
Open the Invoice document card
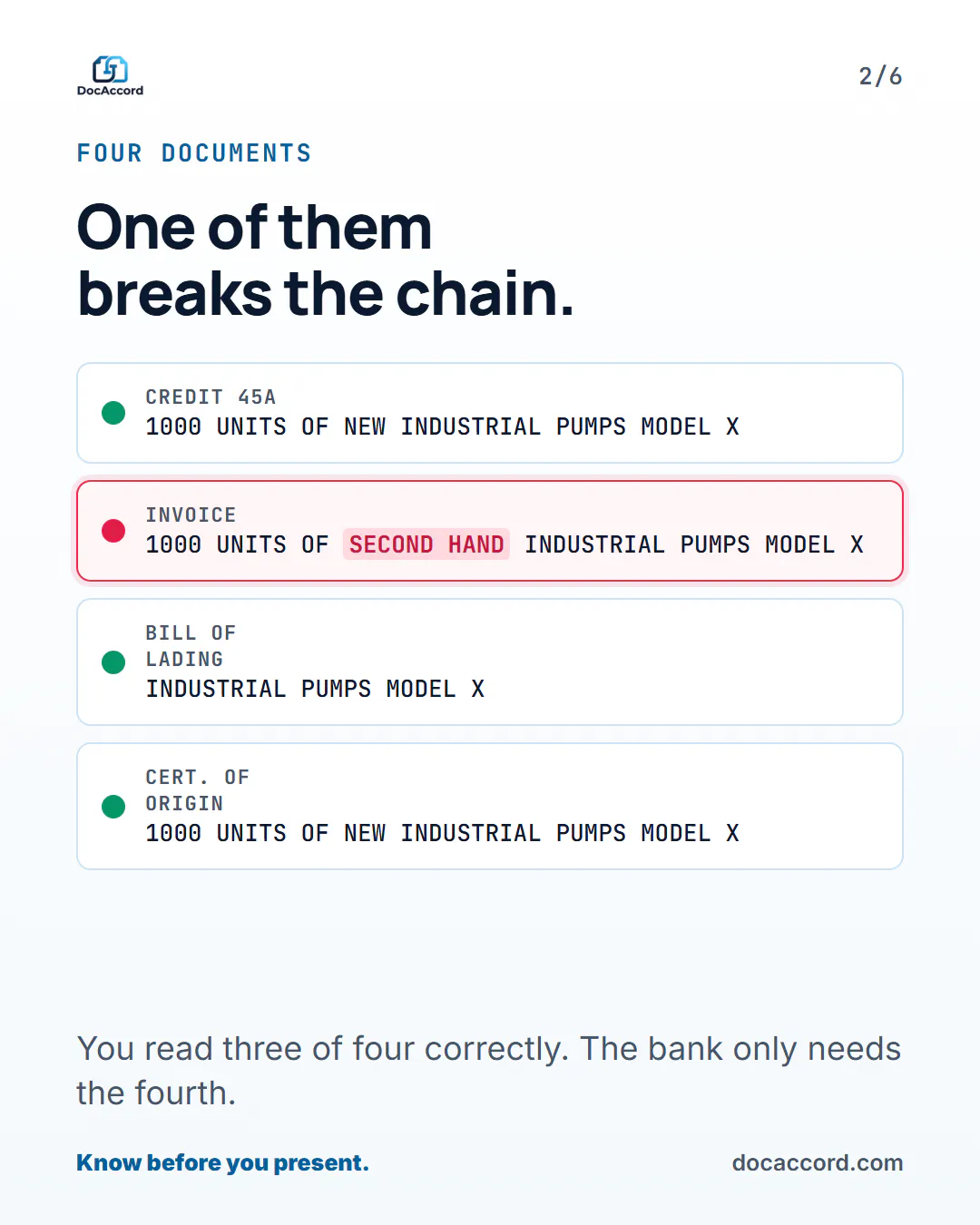[x=490, y=531]
